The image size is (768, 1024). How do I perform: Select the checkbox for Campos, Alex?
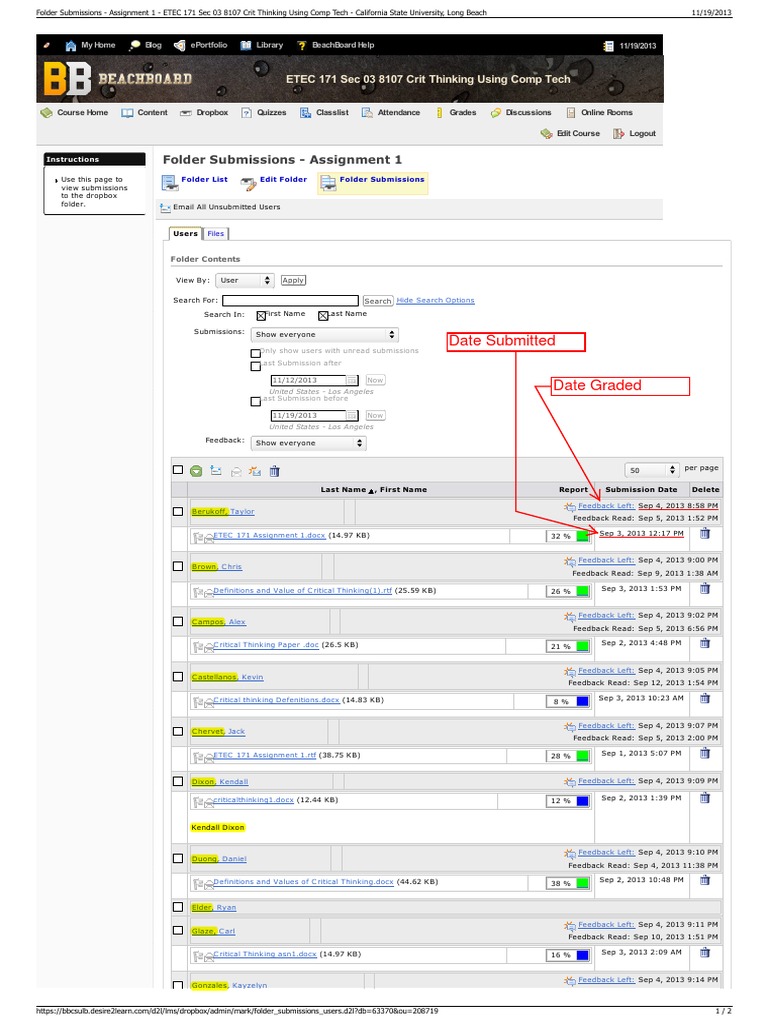(178, 621)
